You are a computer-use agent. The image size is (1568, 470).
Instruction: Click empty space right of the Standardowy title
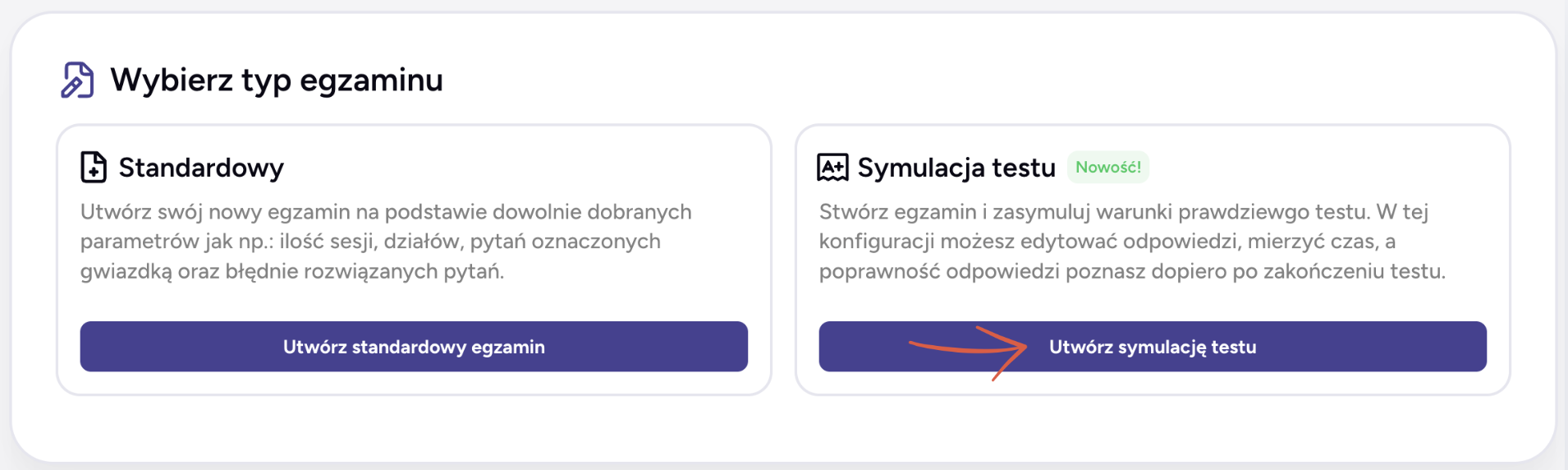point(525,168)
